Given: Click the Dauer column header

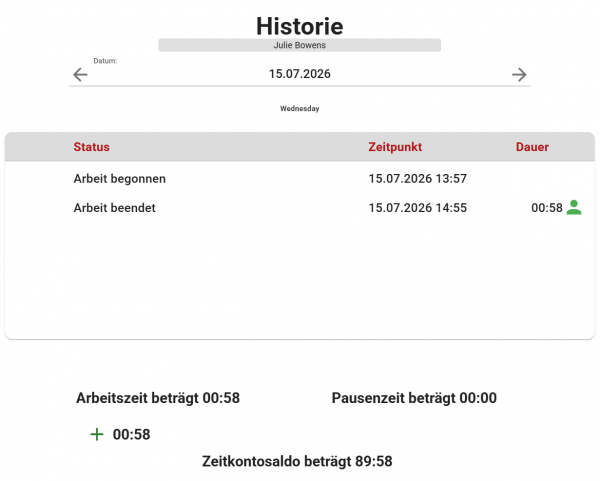Looking at the screenshot, I should (532, 147).
